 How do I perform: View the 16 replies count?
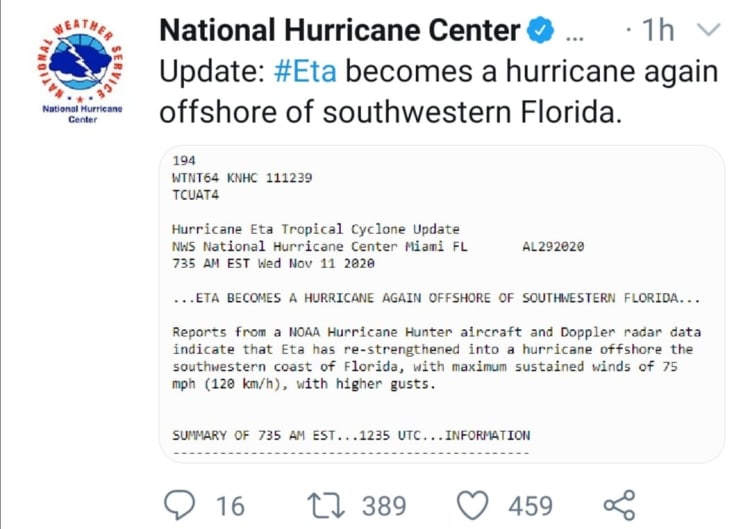click(229, 504)
